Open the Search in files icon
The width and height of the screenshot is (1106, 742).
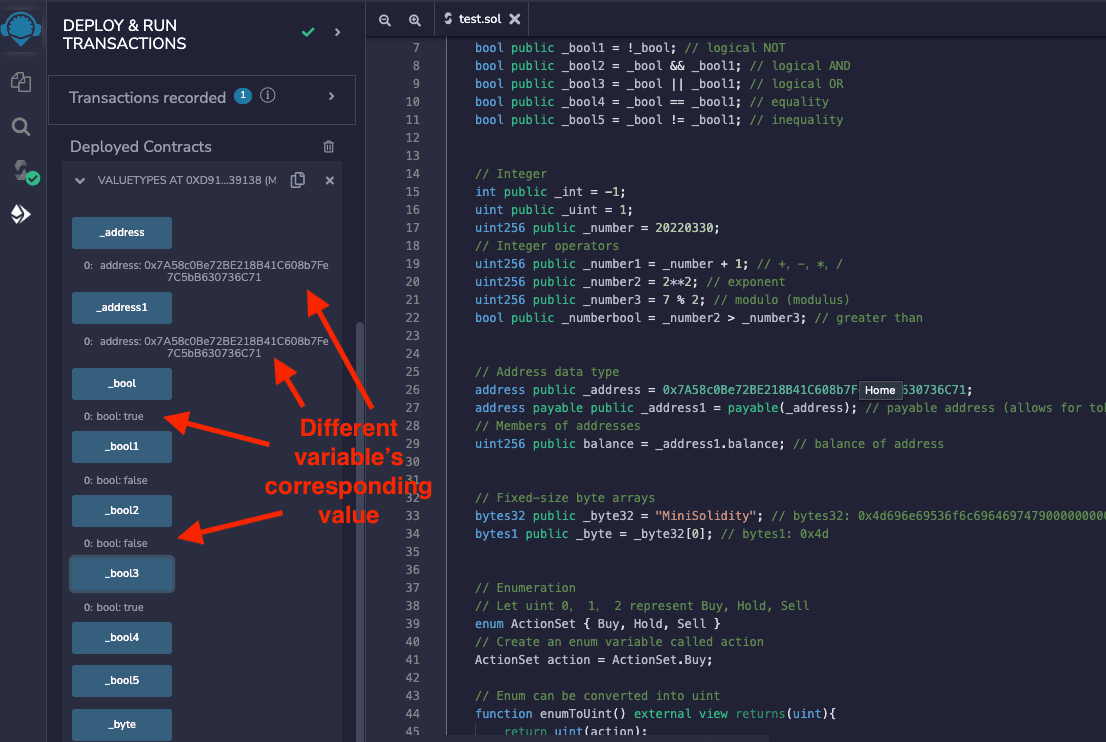(x=21, y=127)
